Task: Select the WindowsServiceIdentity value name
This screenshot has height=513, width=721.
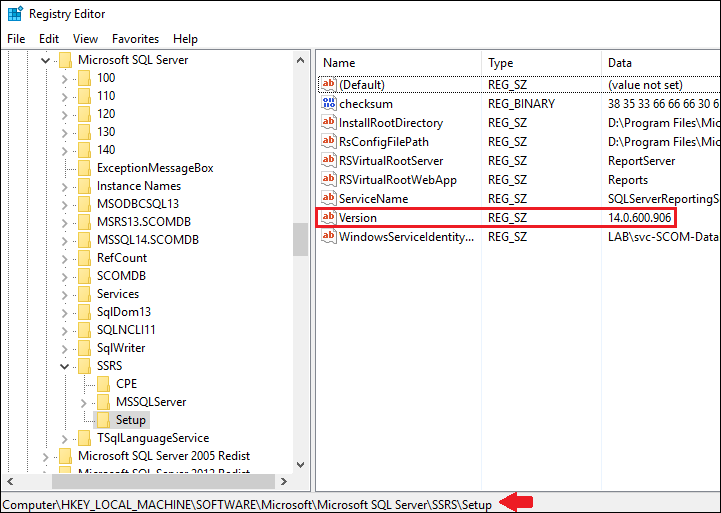Action: click(x=406, y=237)
